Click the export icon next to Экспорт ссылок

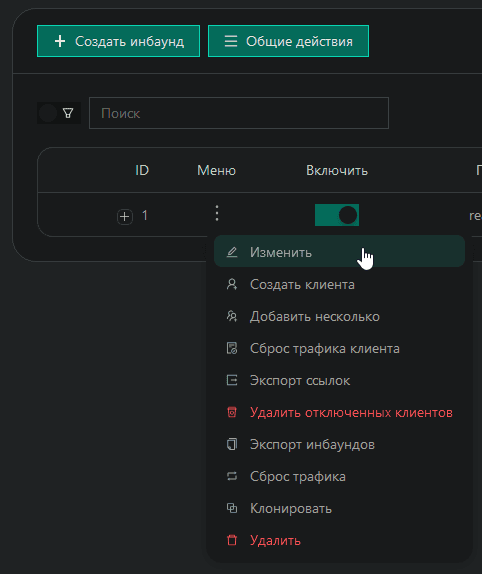[232, 380]
